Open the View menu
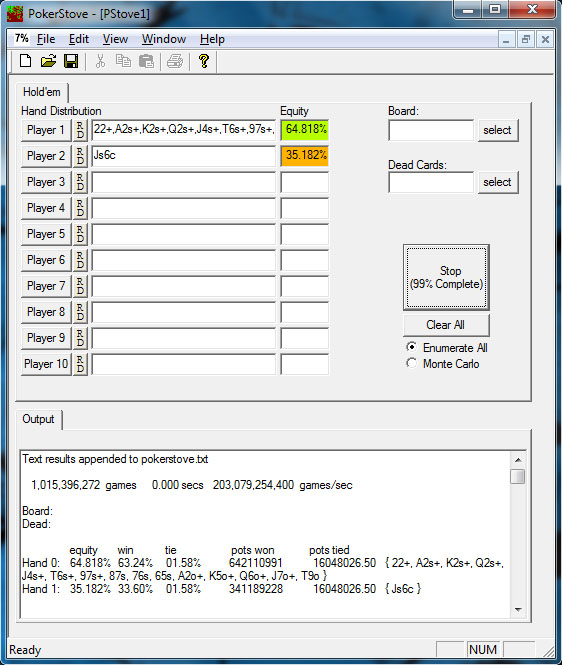This screenshot has height=665, width=562. tap(115, 39)
